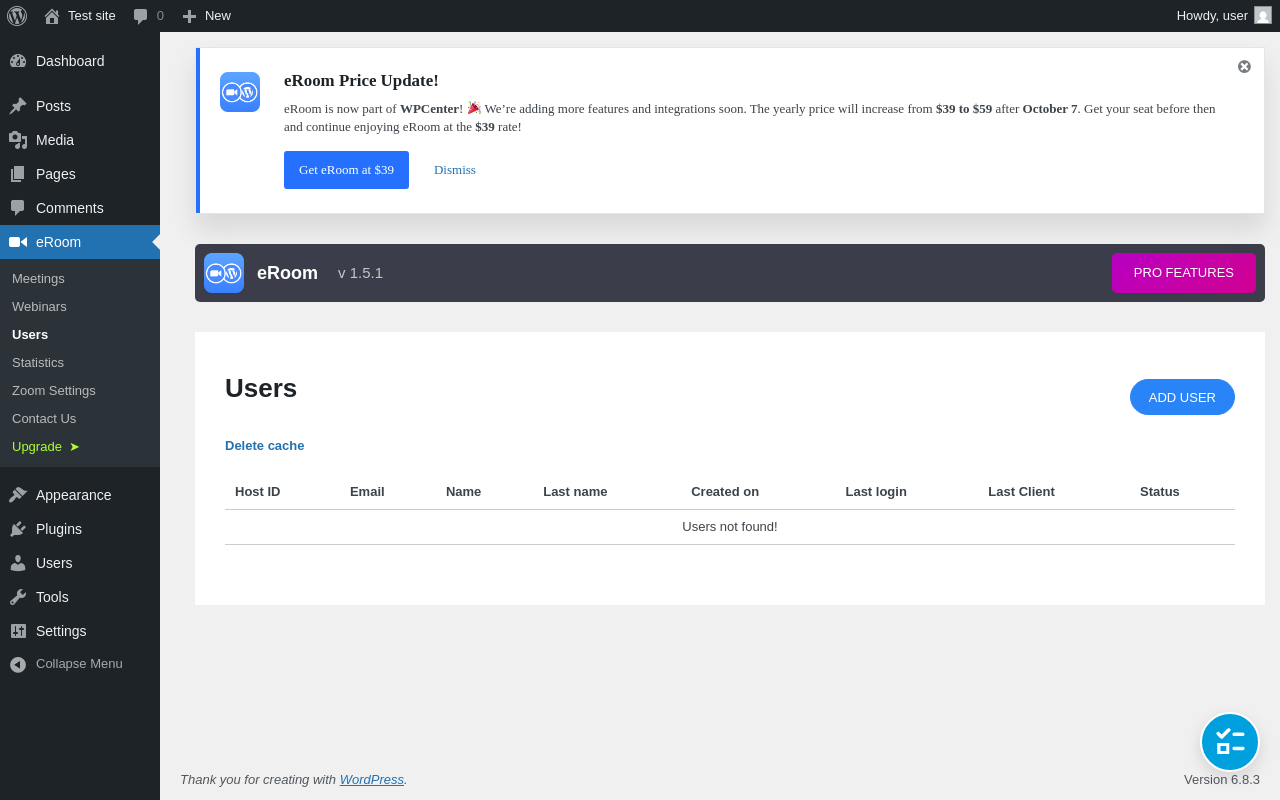Click the Delete cache link

pos(265,446)
